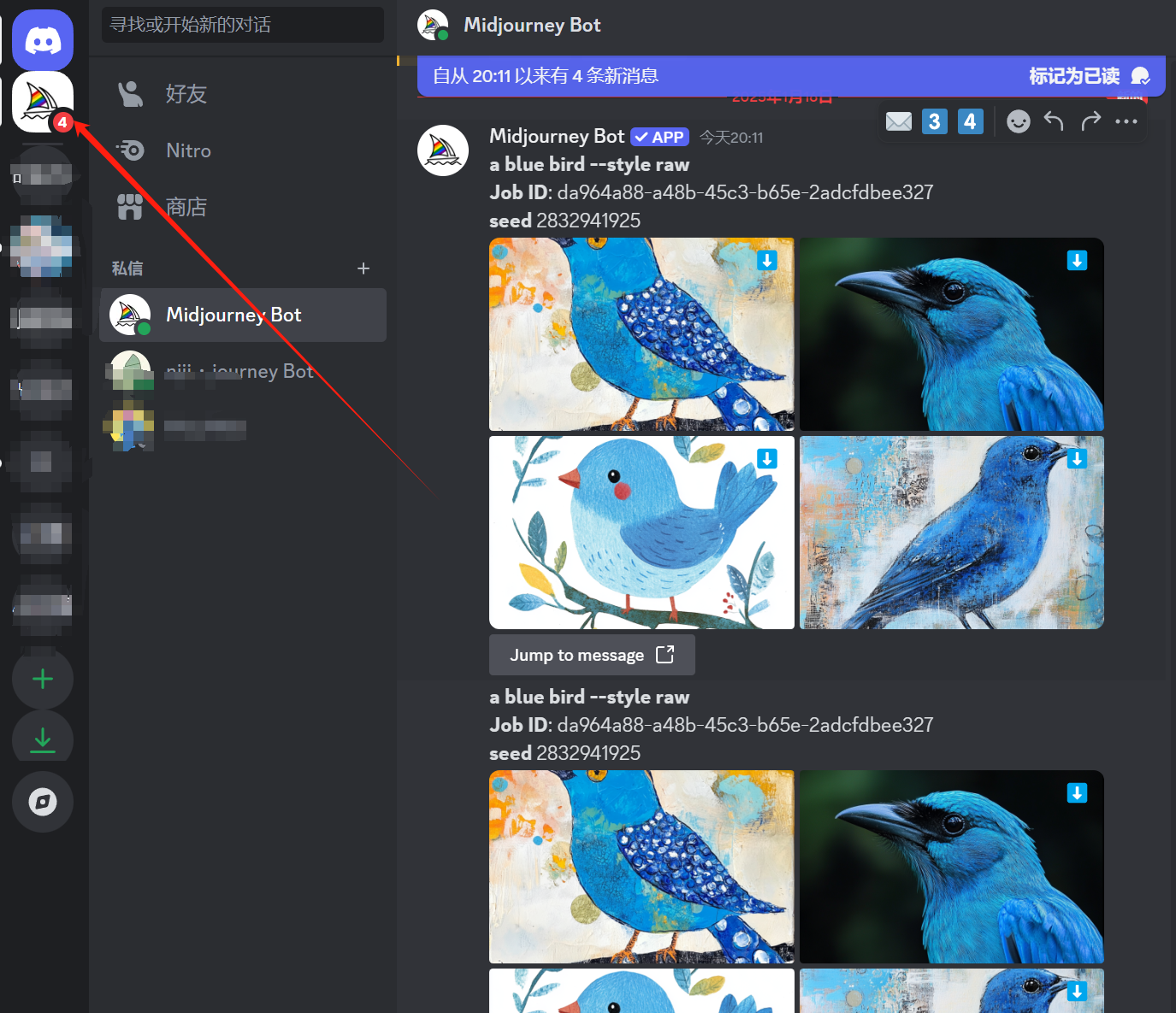1176x1013 pixels.
Task: Open the textured abstract blue bird thumbnail
Action: pos(952,533)
